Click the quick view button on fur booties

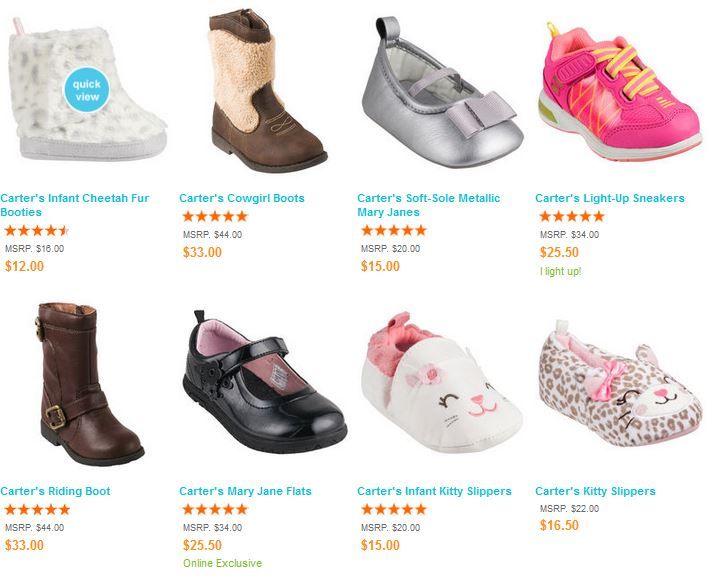86,90
